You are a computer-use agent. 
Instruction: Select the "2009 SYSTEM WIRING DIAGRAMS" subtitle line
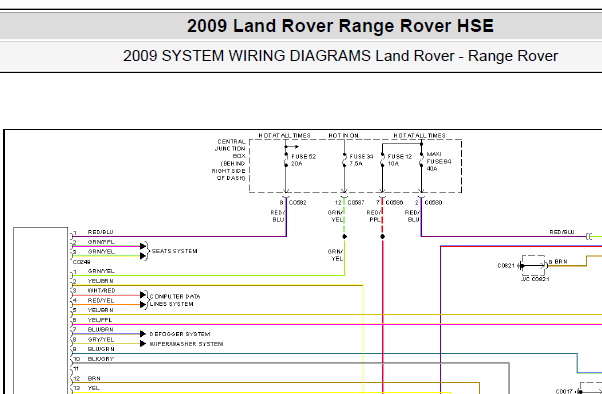[340, 56]
